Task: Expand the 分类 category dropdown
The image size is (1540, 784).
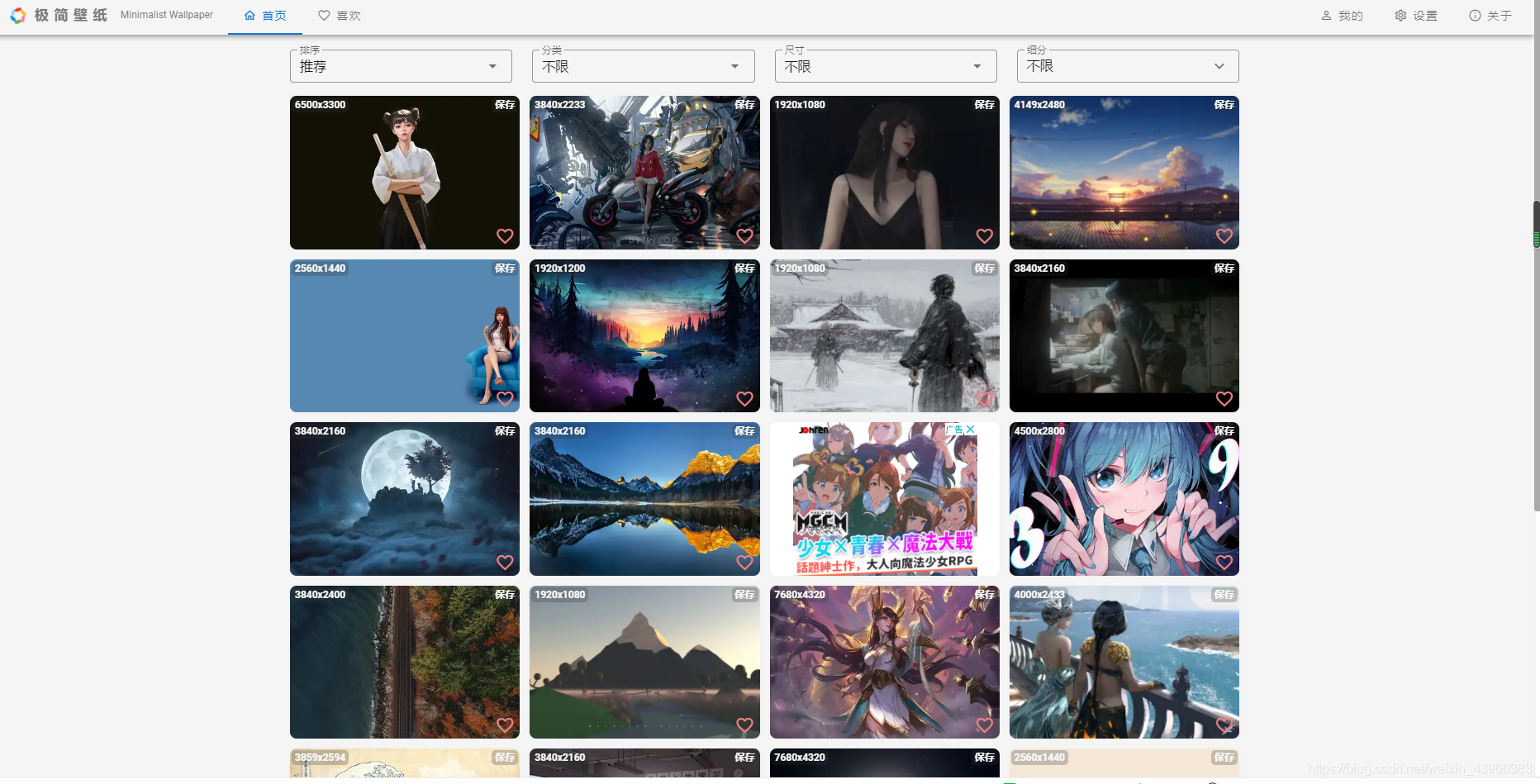Action: click(x=644, y=66)
